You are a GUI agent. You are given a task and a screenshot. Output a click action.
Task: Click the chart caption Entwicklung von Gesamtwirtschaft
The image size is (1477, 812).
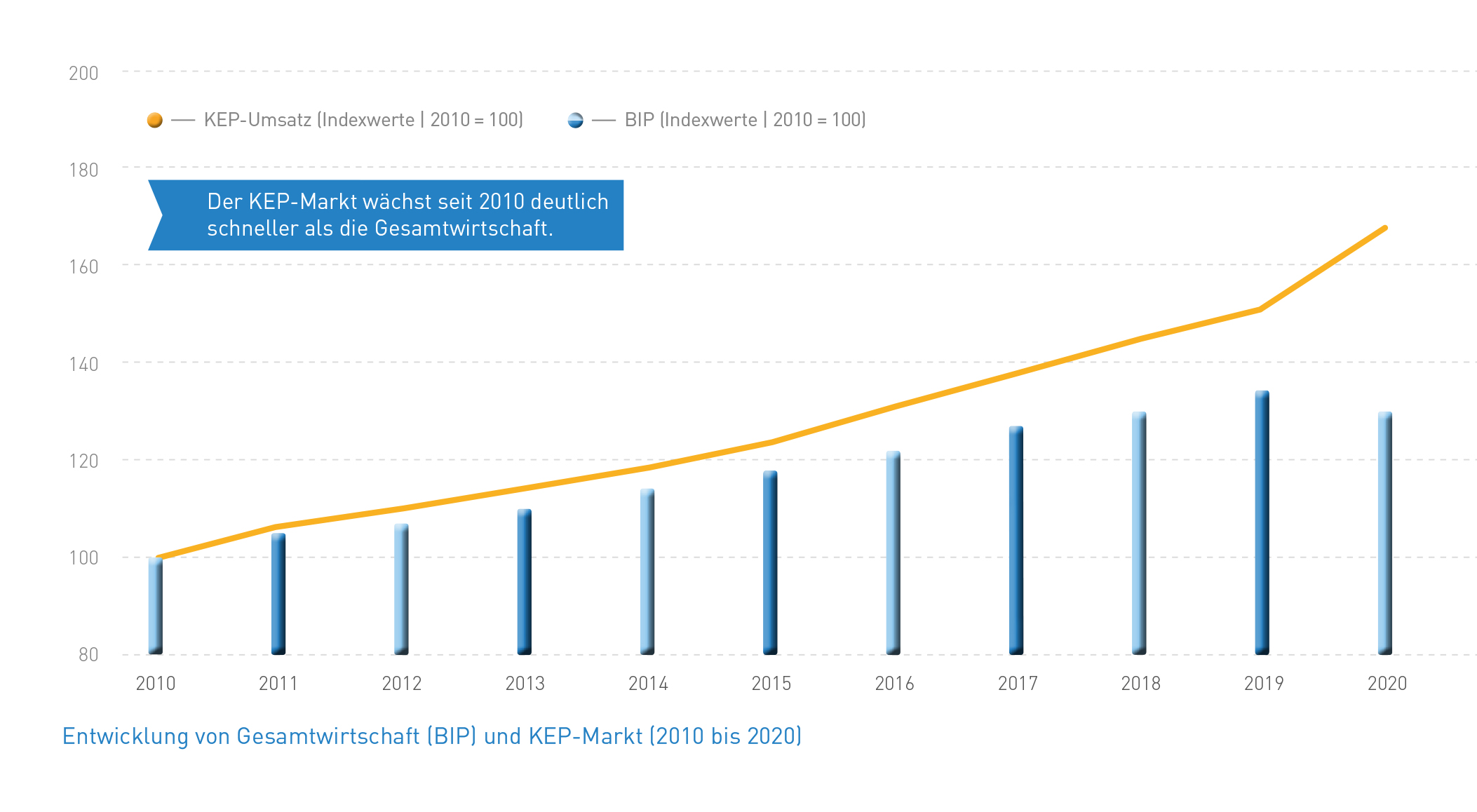coord(431,736)
